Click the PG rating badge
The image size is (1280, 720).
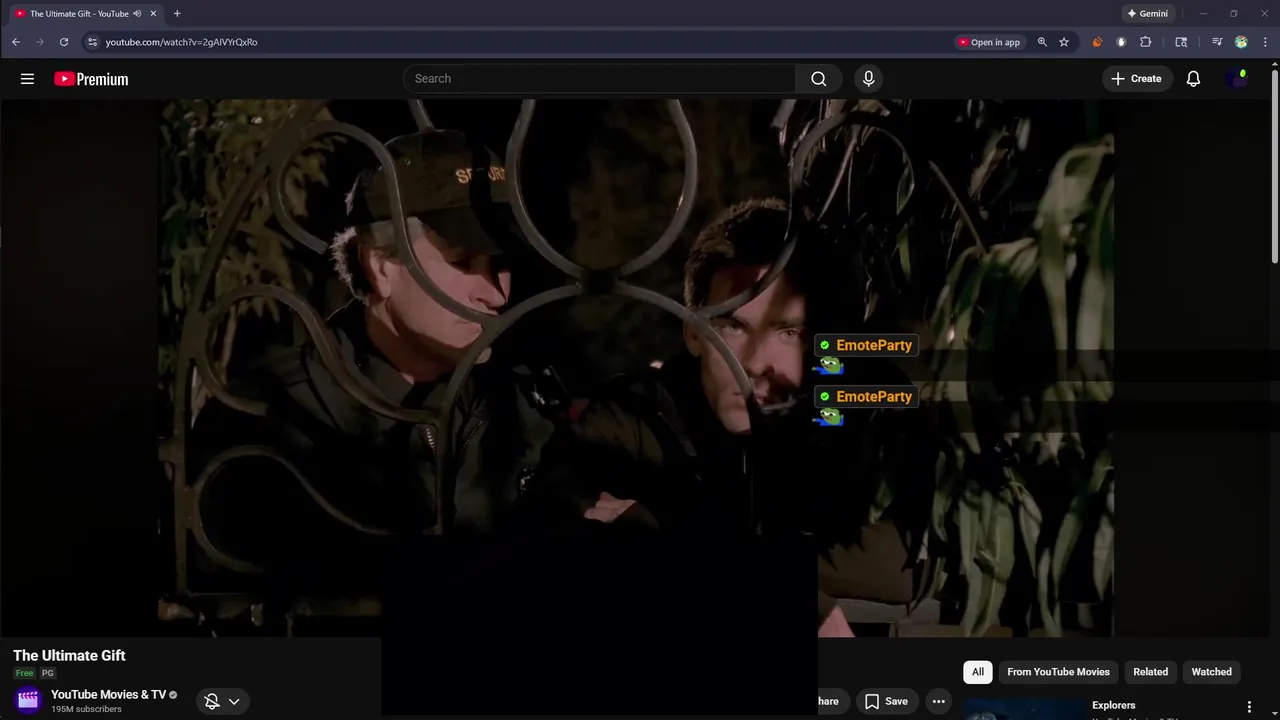pyautogui.click(x=47, y=673)
